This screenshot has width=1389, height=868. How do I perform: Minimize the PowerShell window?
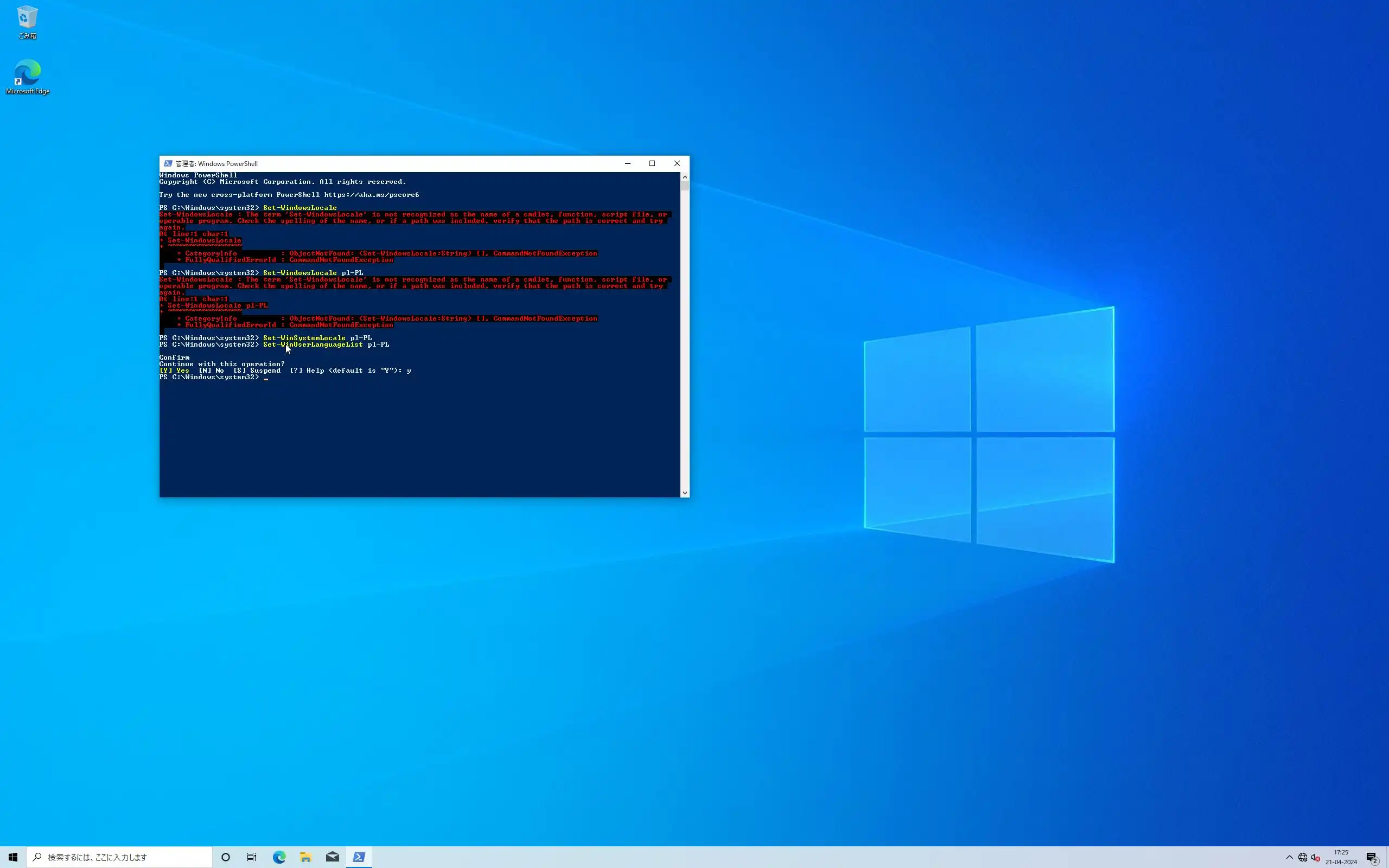point(627,164)
